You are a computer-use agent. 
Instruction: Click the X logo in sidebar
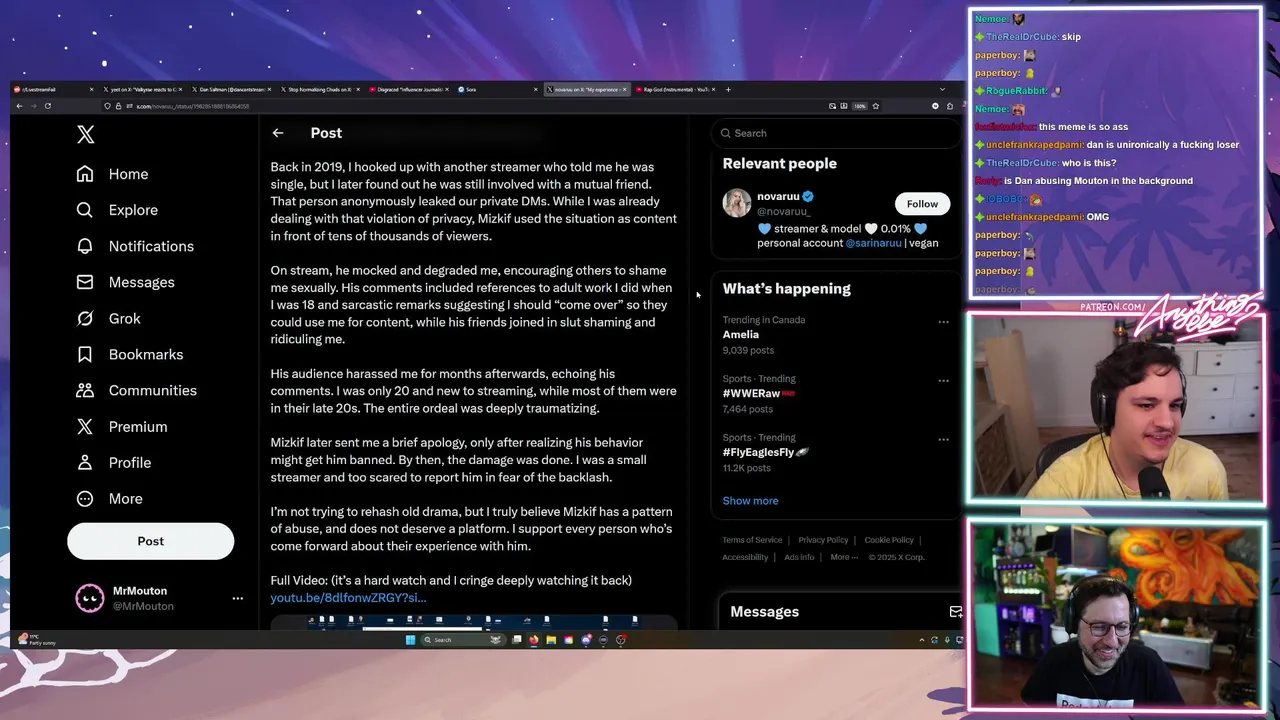(x=86, y=135)
